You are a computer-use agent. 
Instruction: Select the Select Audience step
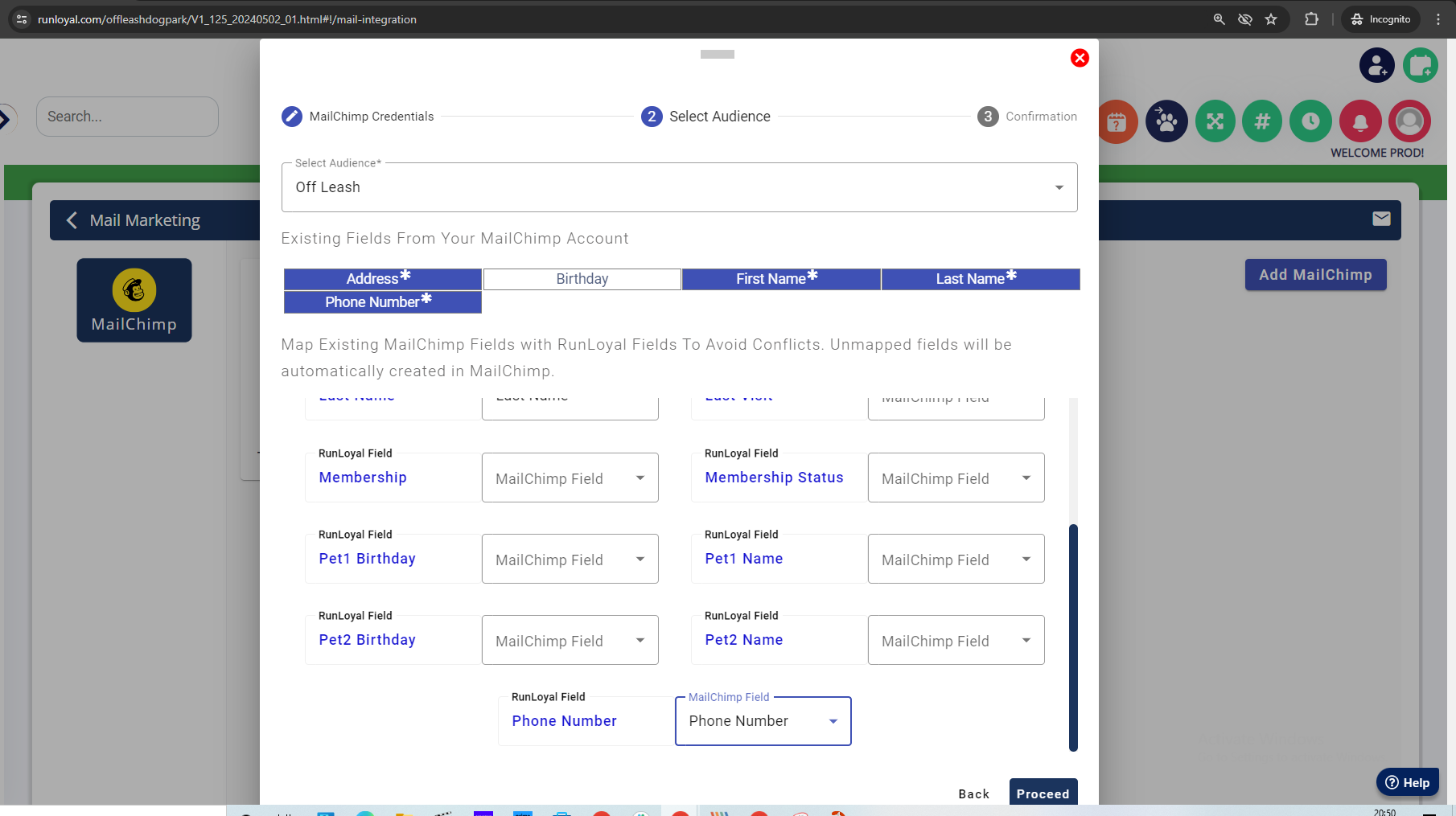click(705, 117)
